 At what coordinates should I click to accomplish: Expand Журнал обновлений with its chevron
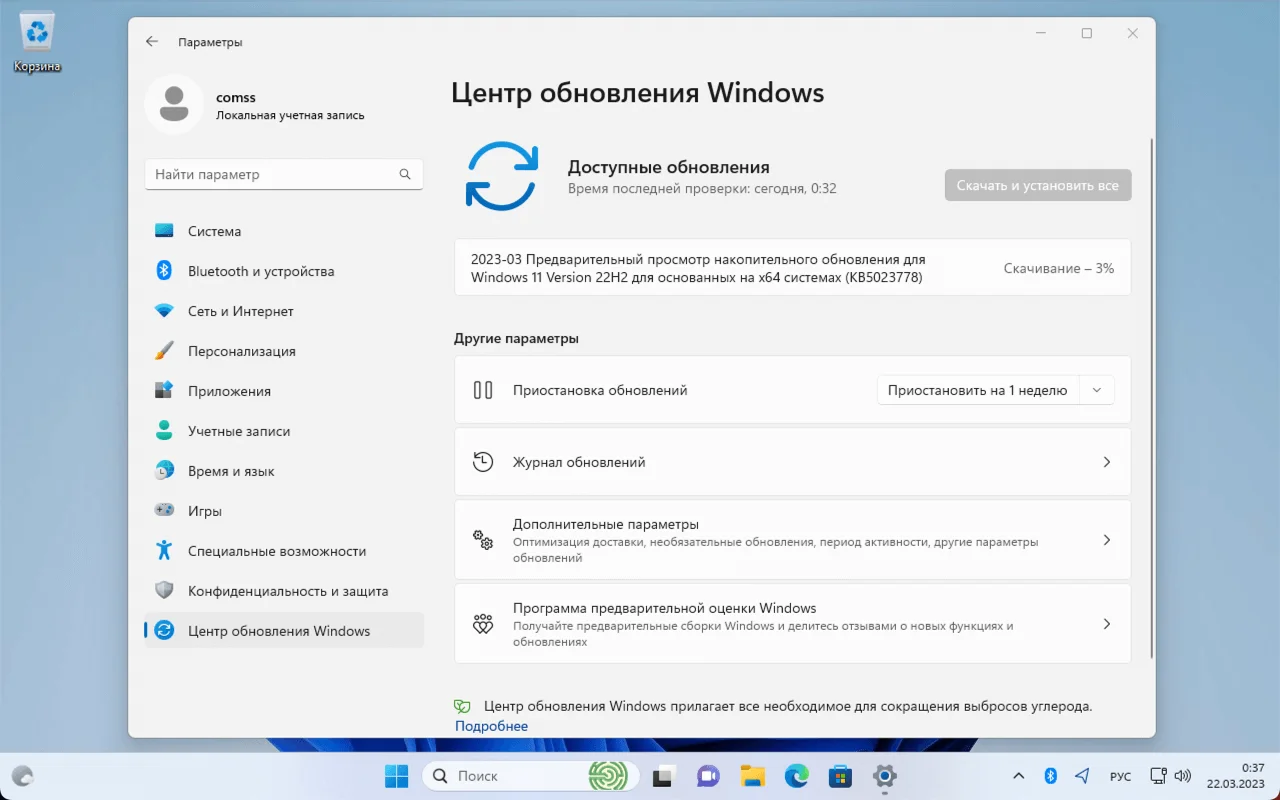1106,462
